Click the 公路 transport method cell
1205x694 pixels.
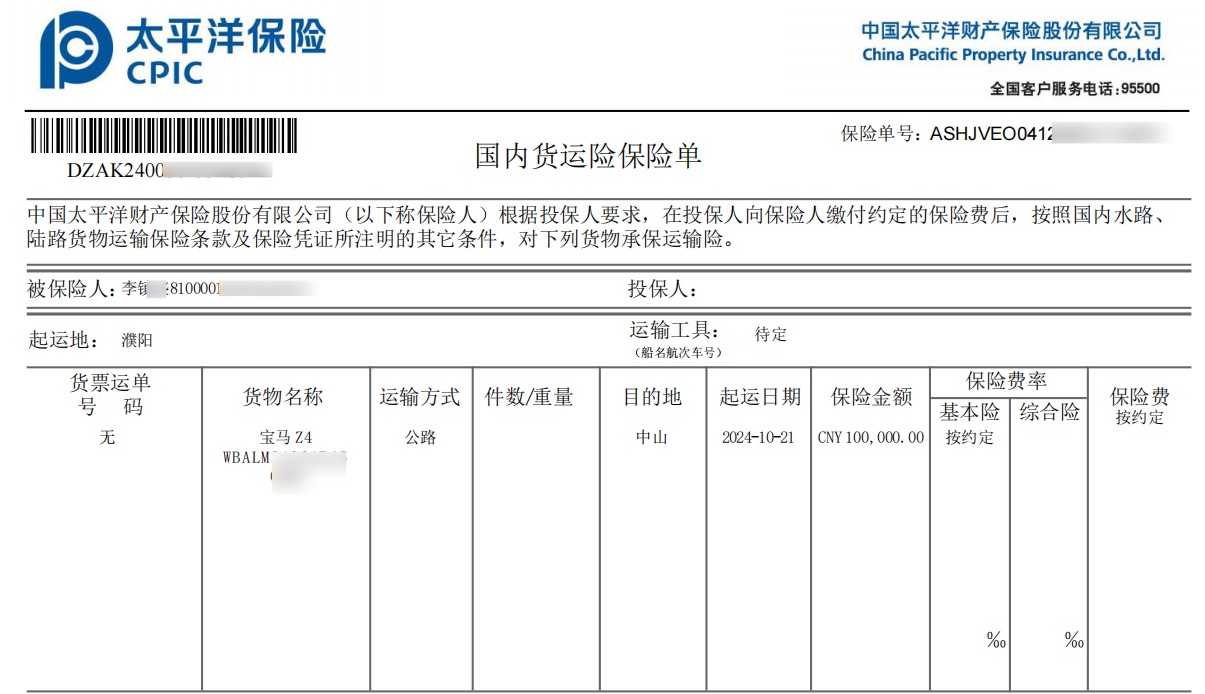(418, 437)
